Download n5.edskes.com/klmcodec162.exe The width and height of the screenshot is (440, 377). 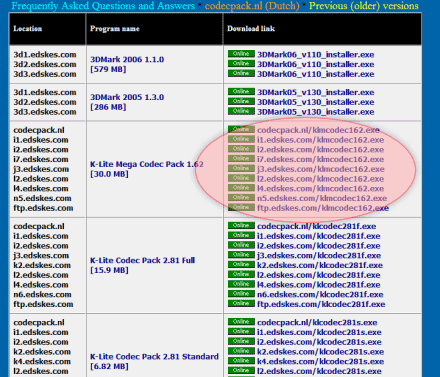(x=322, y=198)
